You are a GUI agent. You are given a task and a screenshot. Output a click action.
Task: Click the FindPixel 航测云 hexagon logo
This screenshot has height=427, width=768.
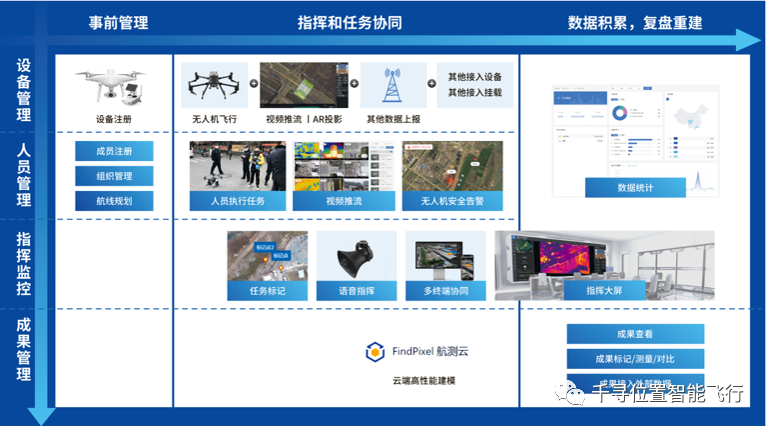click(x=374, y=351)
